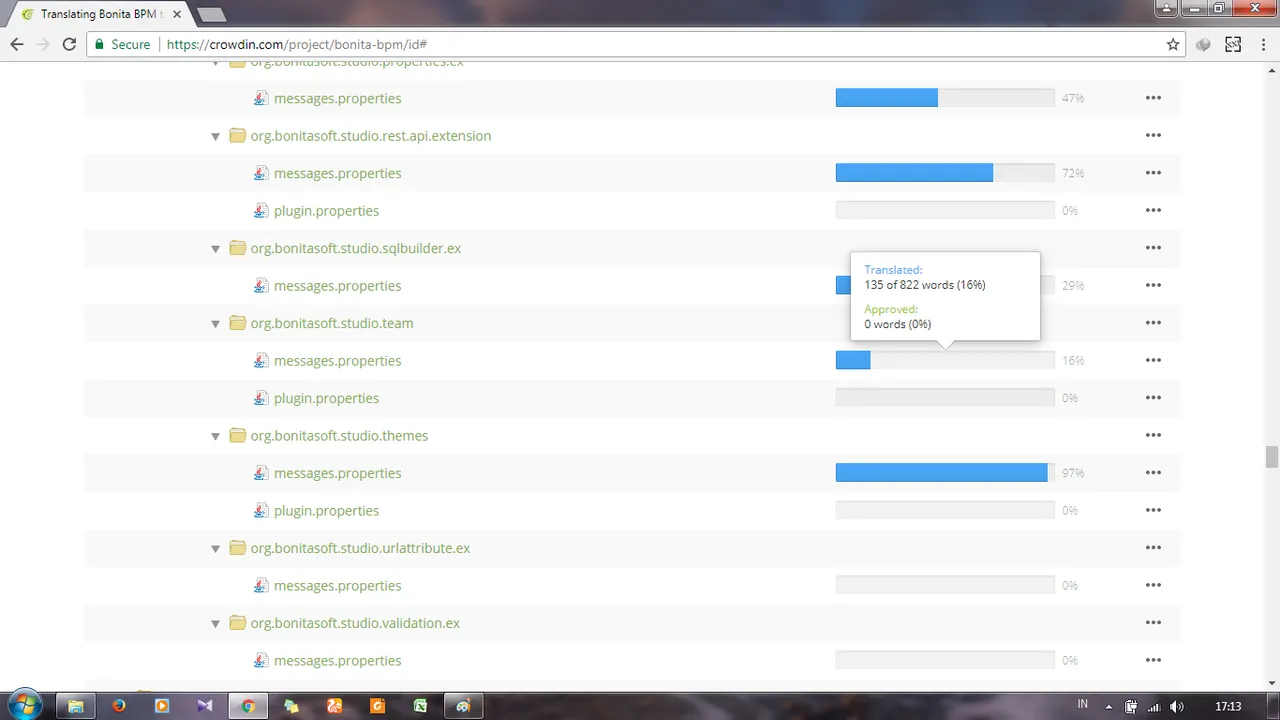The image size is (1280, 720).
Task: Click the volume icon in system tray
Action: 1177,707
